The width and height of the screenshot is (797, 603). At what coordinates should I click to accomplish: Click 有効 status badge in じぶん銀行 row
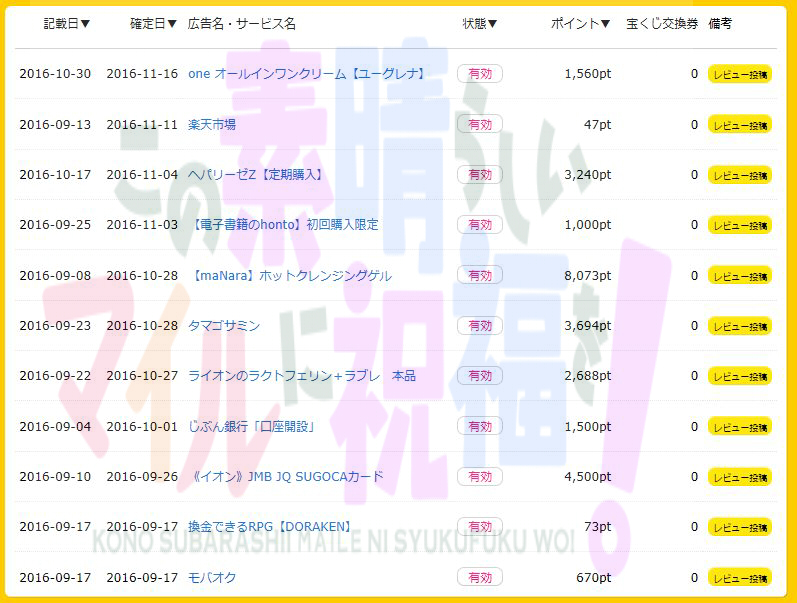480,427
